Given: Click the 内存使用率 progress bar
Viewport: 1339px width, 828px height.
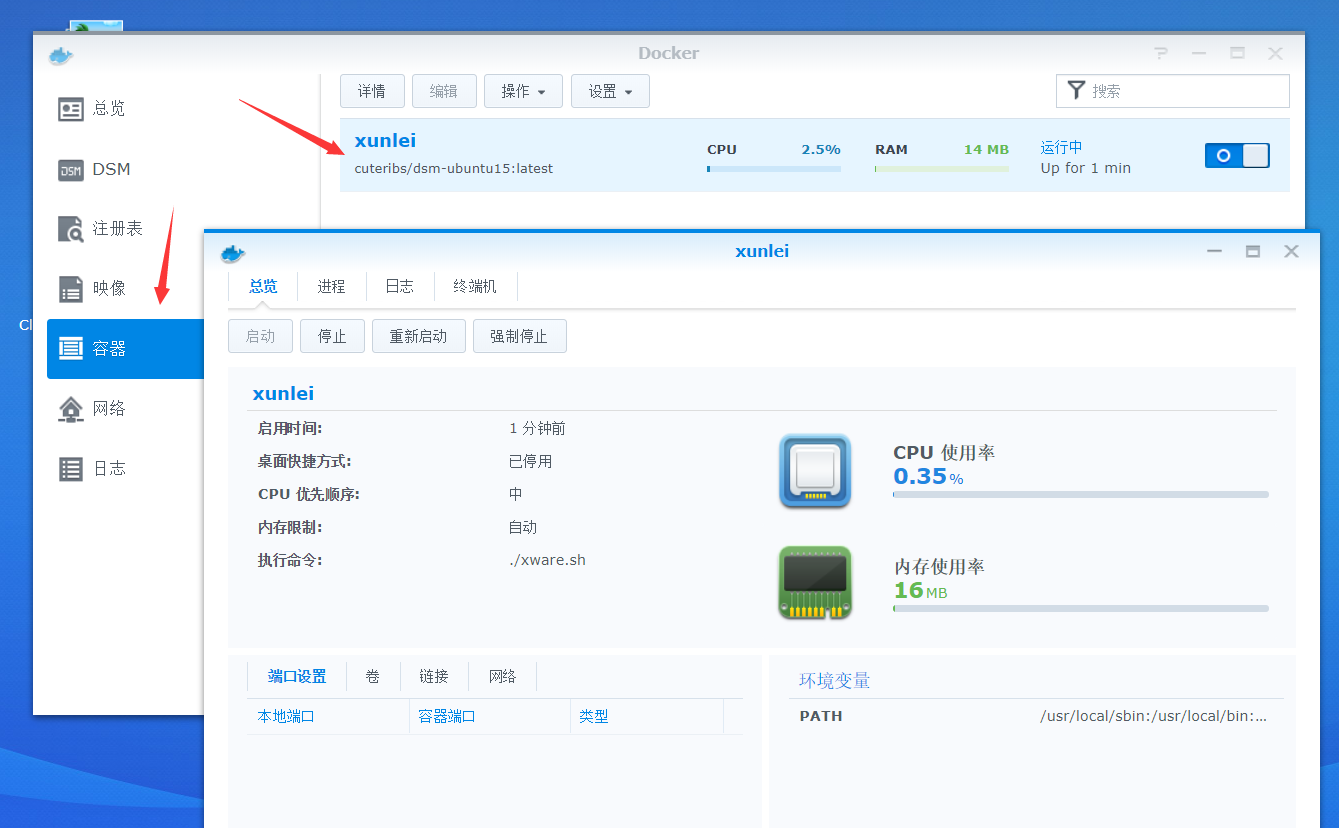Looking at the screenshot, I should point(1081,608).
